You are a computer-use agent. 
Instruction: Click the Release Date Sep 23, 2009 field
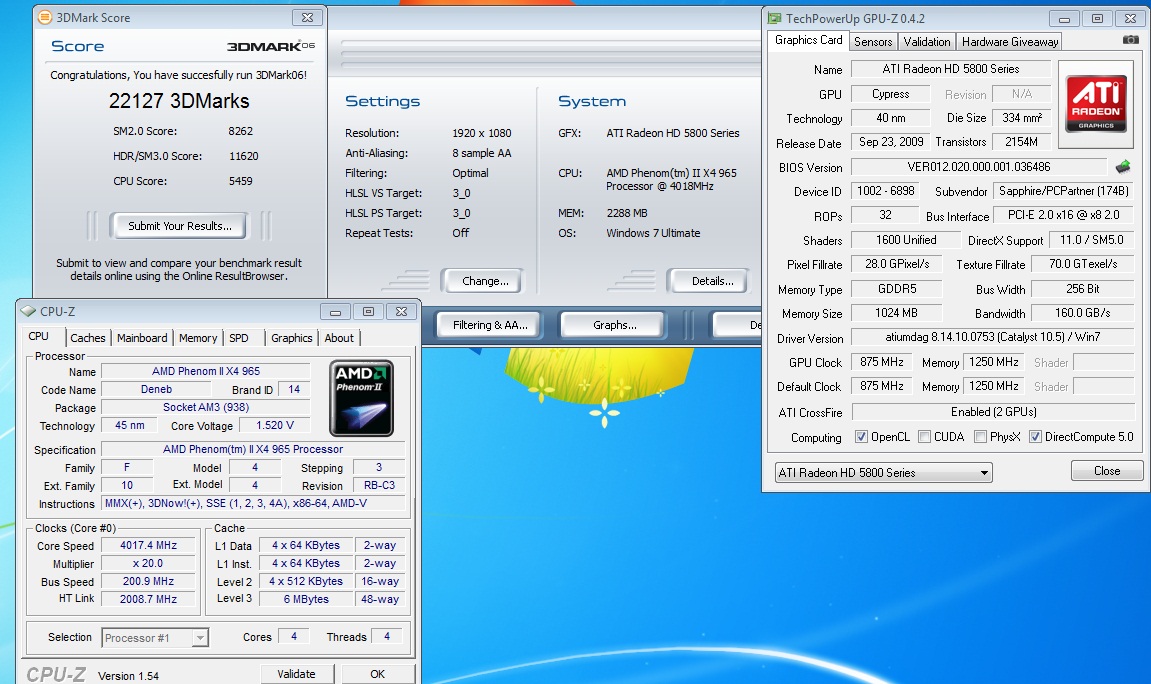pos(891,142)
